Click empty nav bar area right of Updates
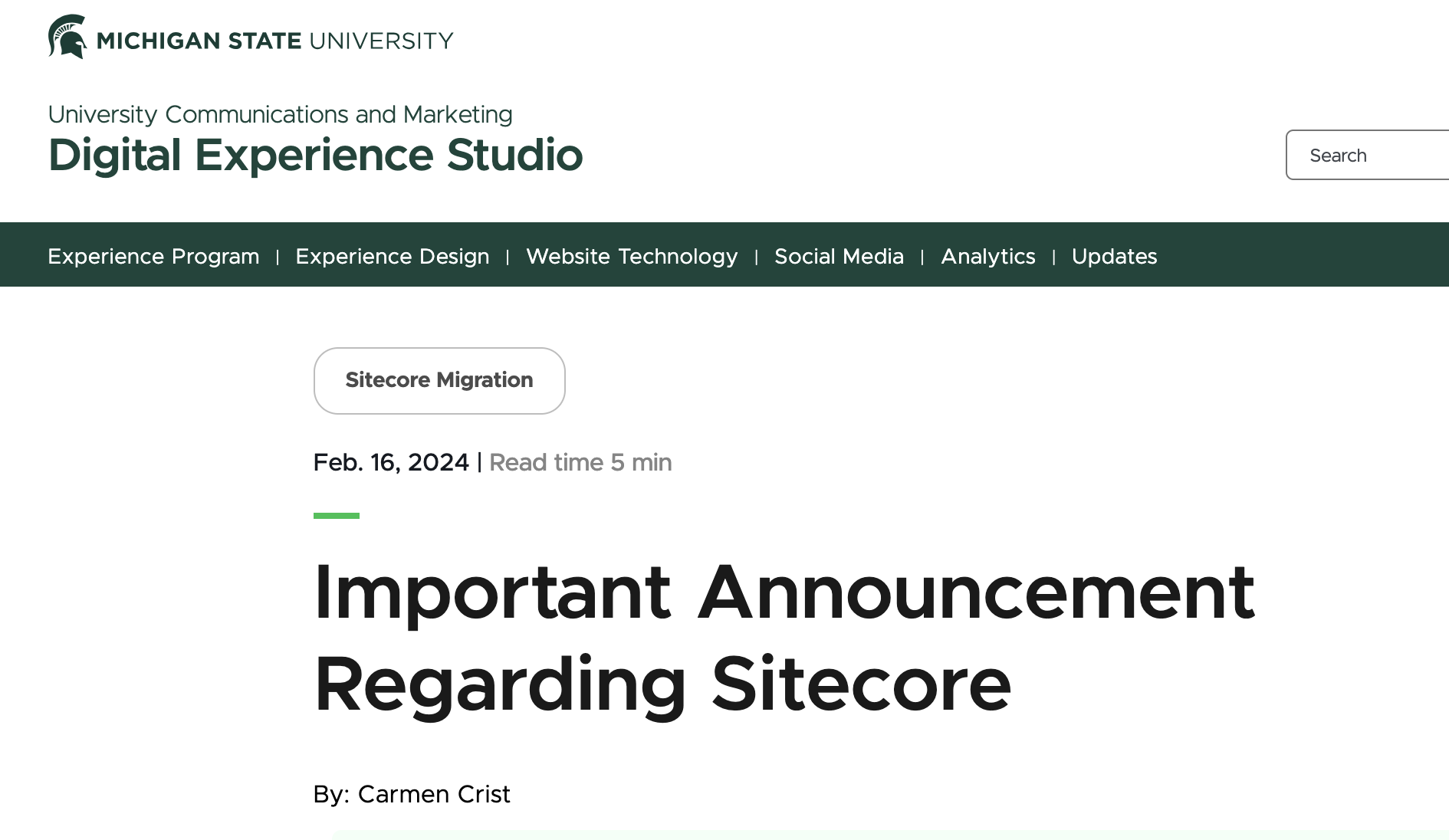Image resolution: width=1449 pixels, height=840 pixels. point(1303,254)
